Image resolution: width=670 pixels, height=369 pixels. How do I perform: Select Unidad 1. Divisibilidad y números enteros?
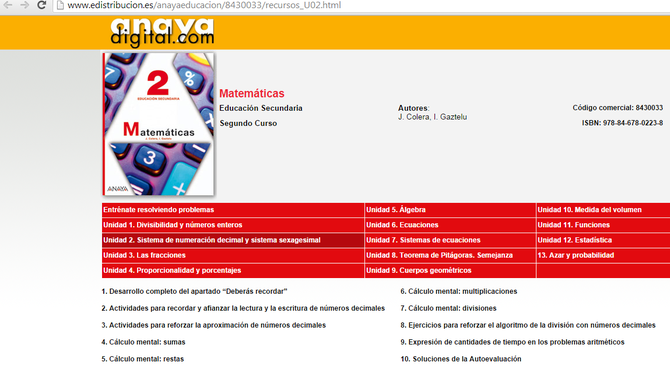point(233,225)
